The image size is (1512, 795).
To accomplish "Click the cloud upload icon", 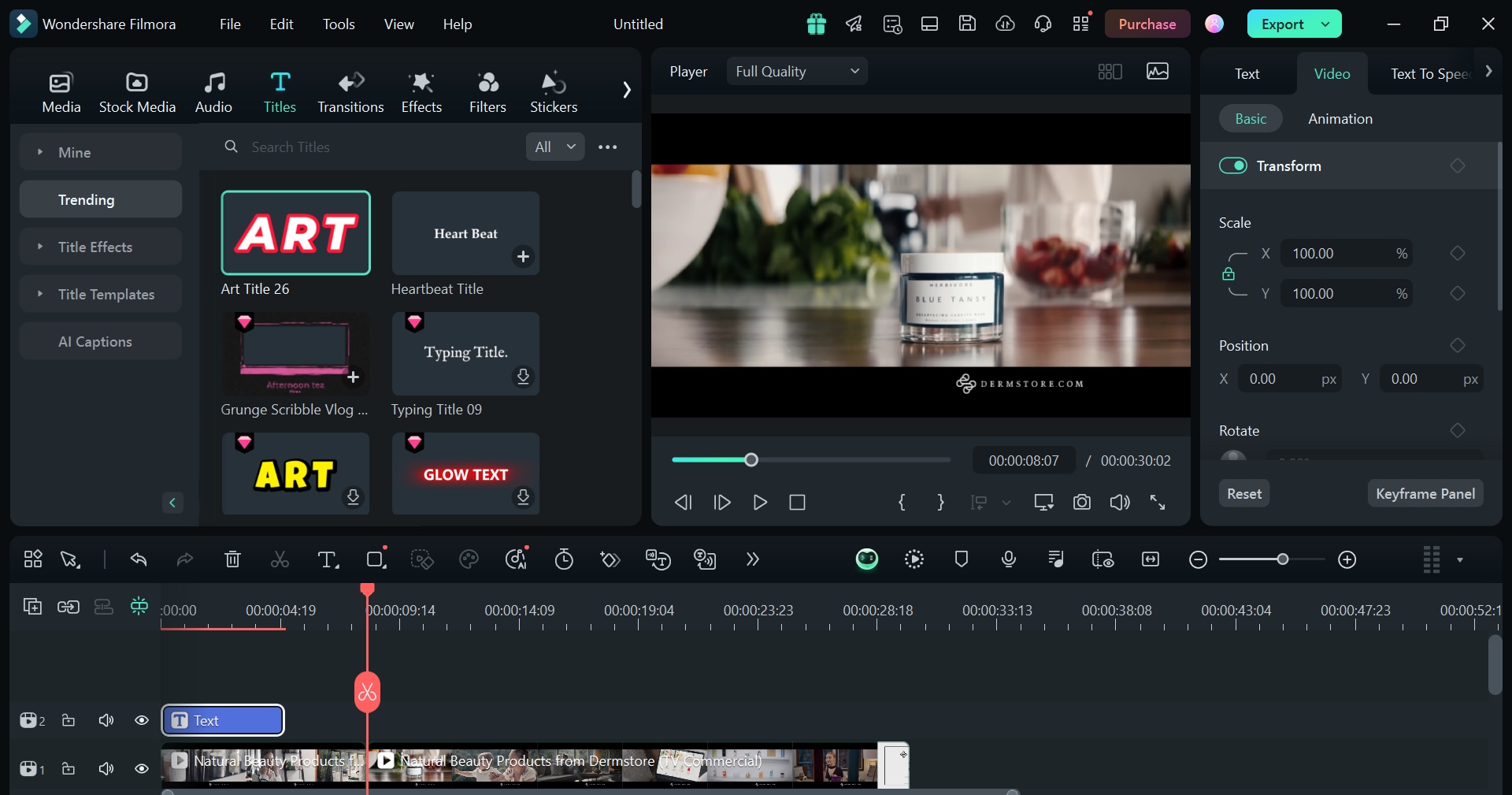I will point(1005,24).
